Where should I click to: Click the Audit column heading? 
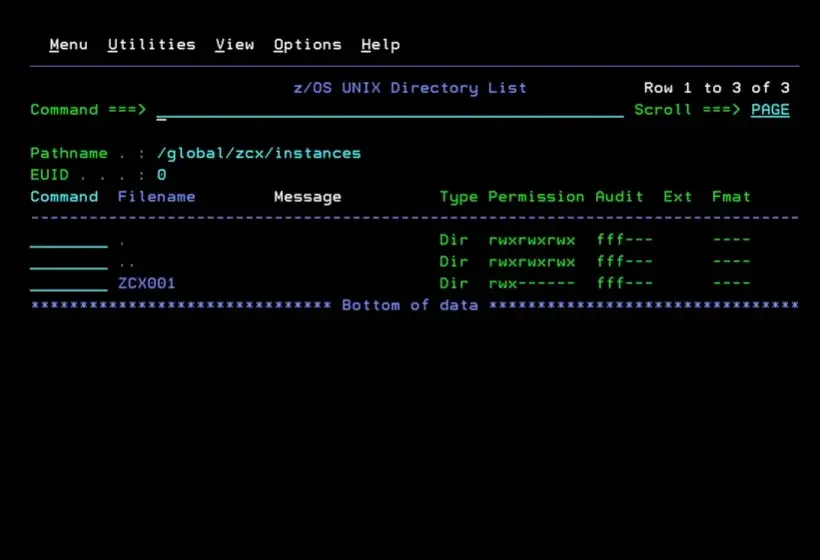[619, 197]
